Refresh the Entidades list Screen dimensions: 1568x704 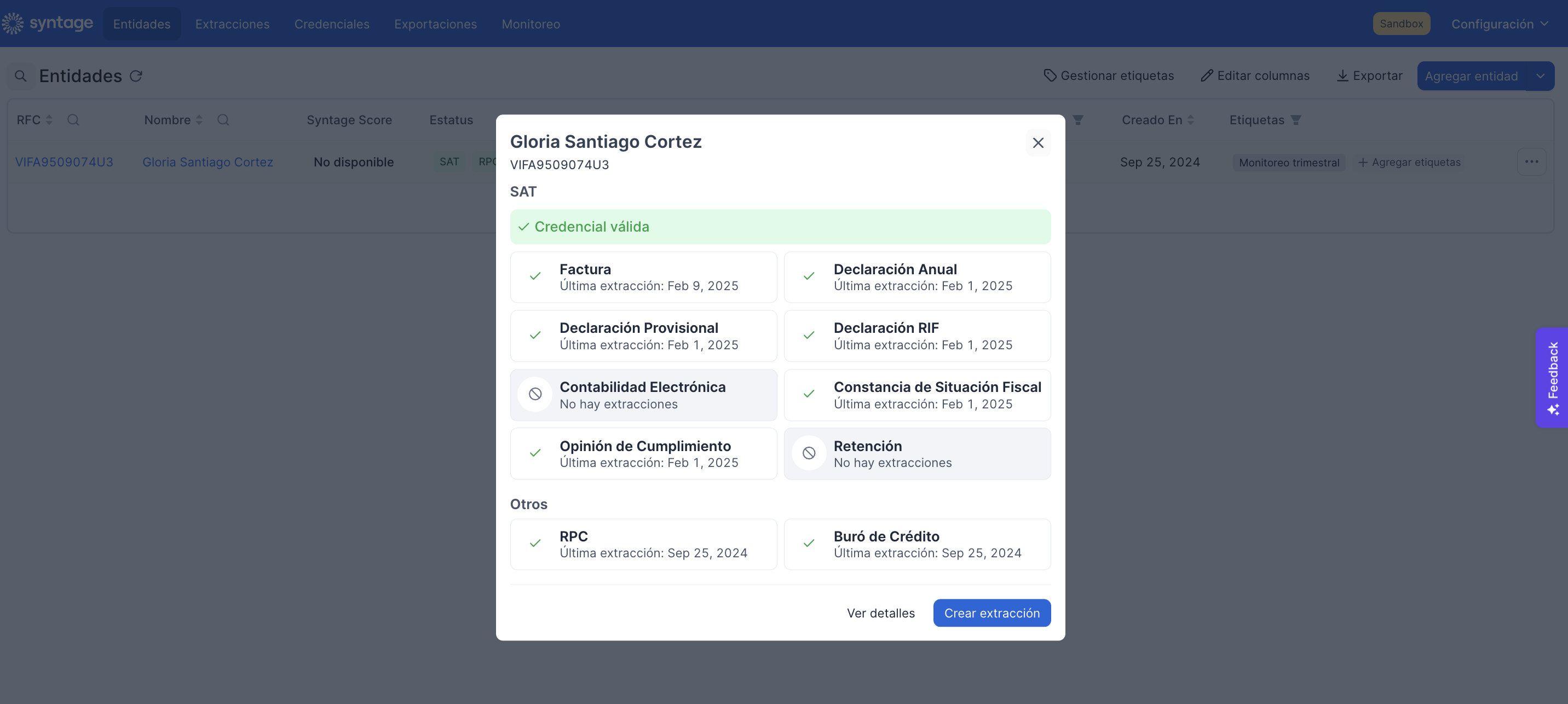(136, 76)
